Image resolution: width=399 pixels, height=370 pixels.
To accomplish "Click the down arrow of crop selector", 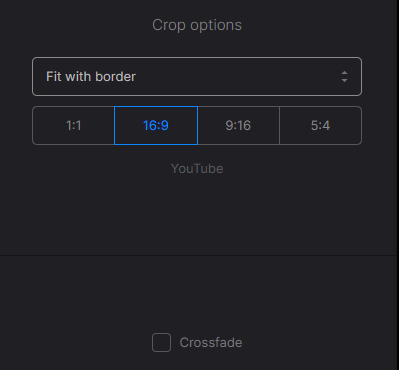I will [x=344, y=81].
